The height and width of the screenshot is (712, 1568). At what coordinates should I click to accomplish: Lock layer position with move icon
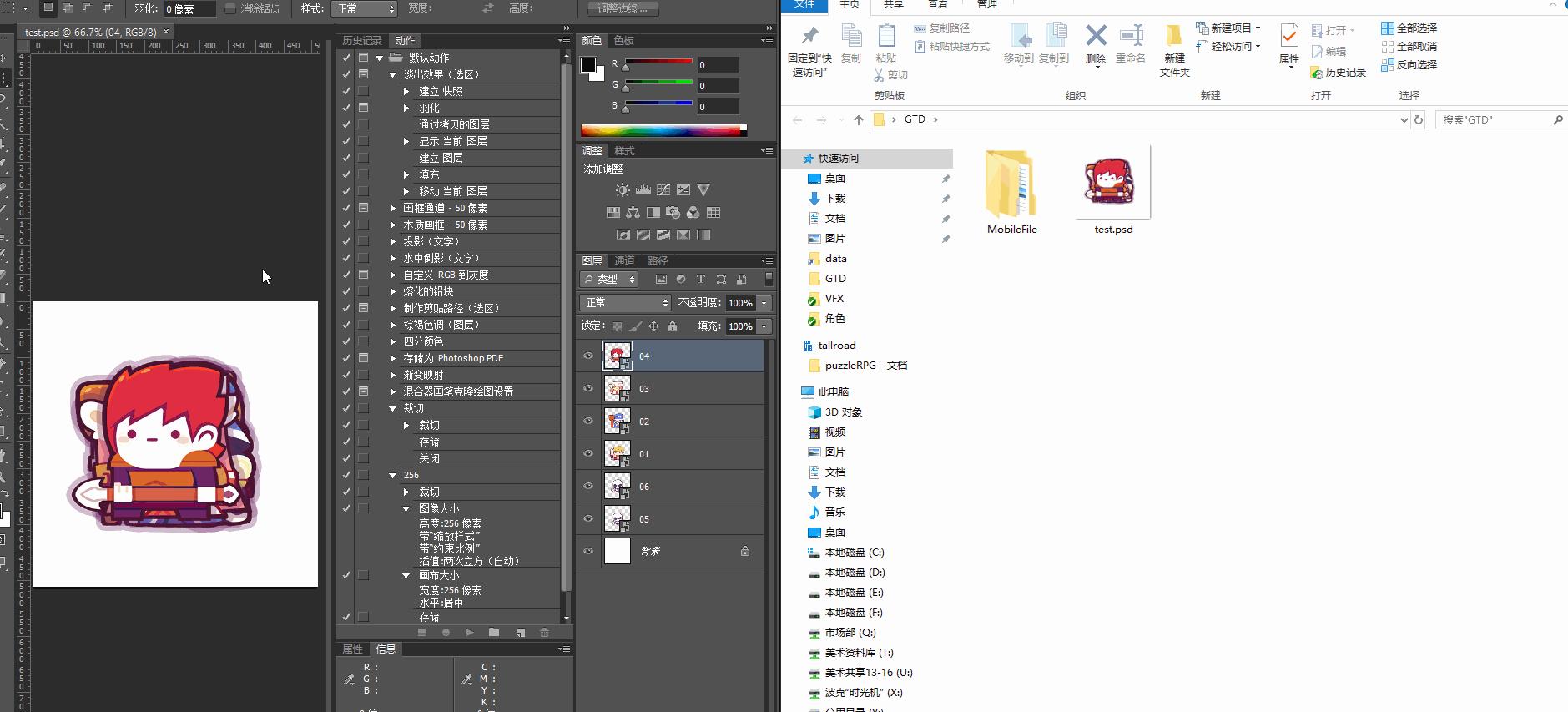[654, 326]
